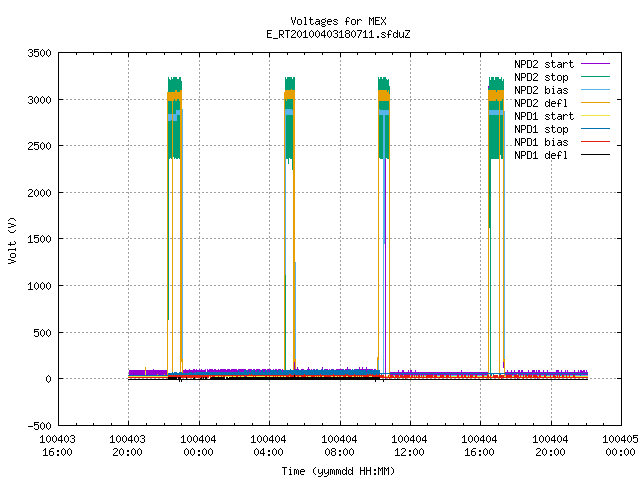Click the 2000 y-axis tick label
This screenshot has height=480, width=640.
(x=39, y=193)
